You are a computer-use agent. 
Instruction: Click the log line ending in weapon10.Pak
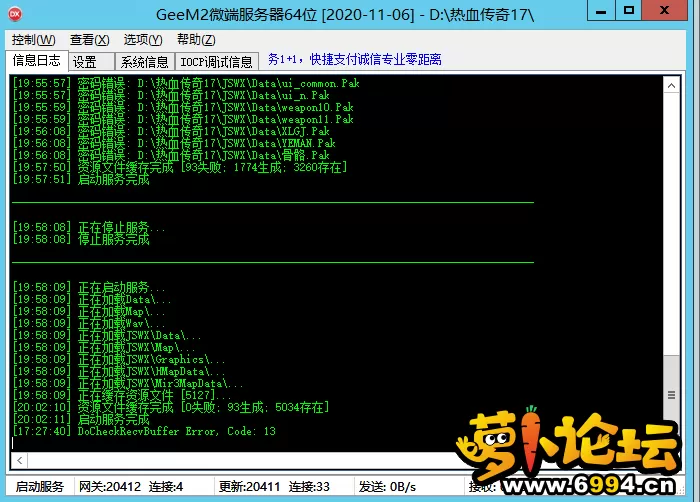click(x=183, y=108)
